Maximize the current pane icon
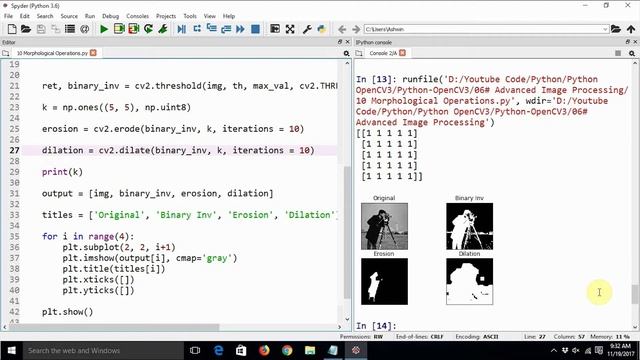Image resolution: width=640 pixels, height=360 pixels. click(x=275, y=29)
